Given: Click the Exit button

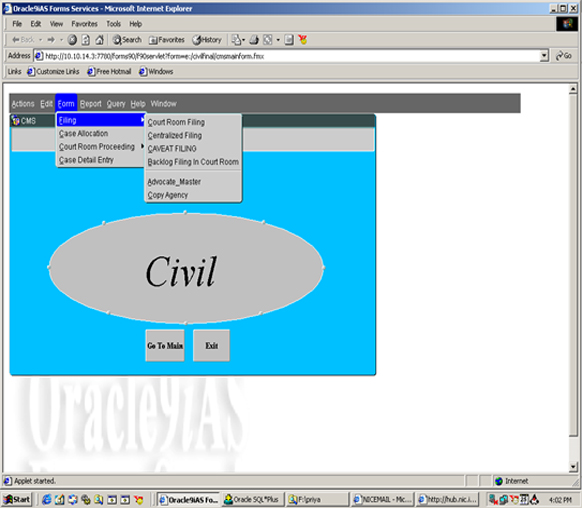Looking at the screenshot, I should click(212, 345).
